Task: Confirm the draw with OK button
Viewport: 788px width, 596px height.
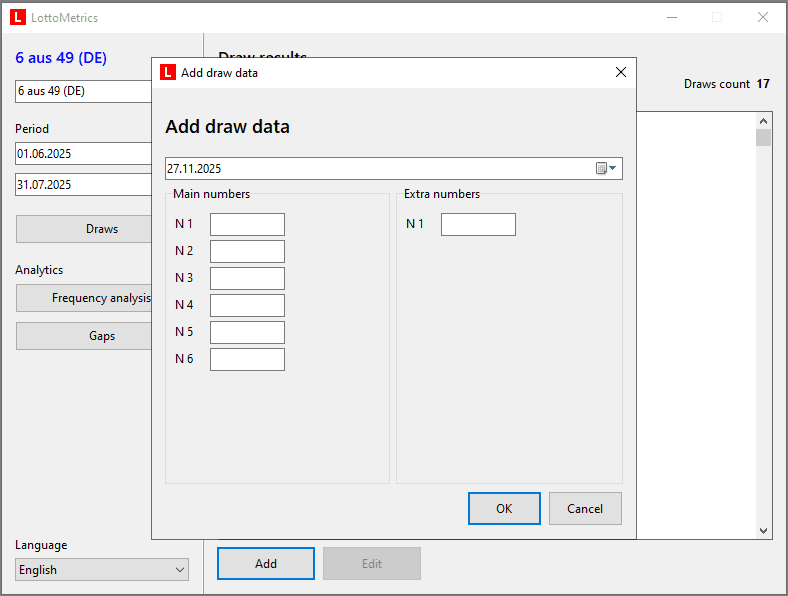Action: [x=504, y=509]
